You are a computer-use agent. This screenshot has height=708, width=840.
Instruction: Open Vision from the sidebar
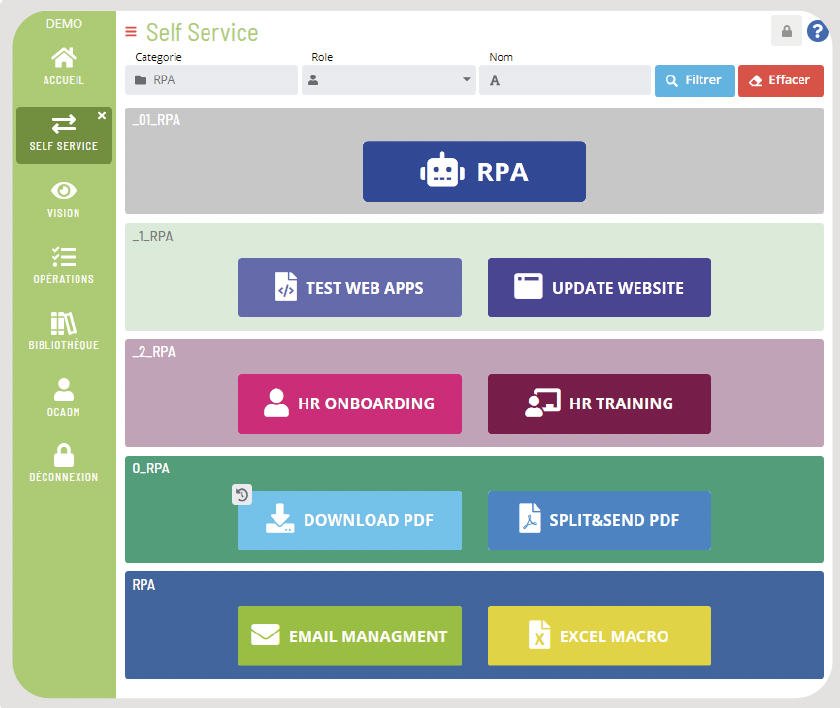(x=64, y=200)
